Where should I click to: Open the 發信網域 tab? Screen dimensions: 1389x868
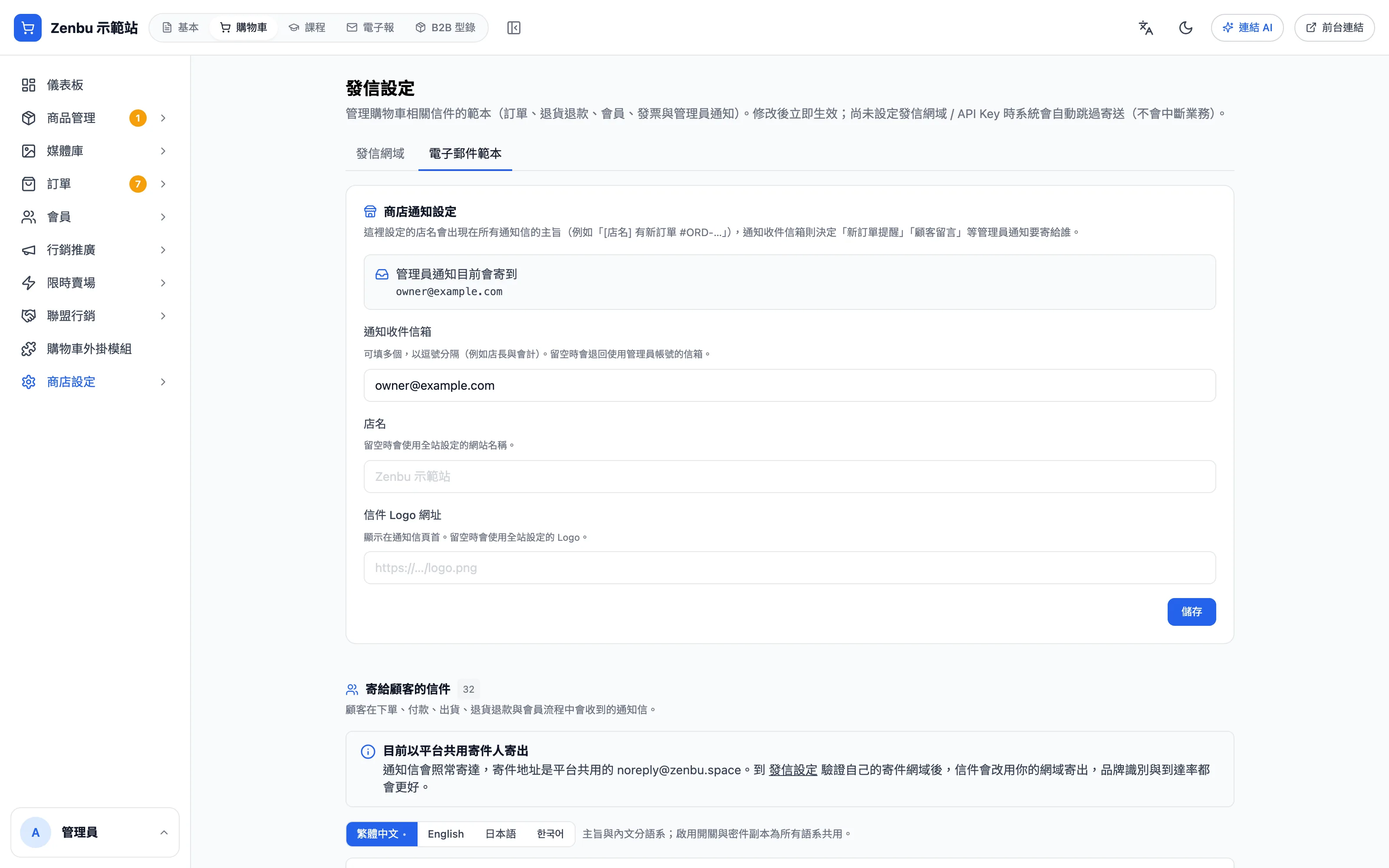(380, 153)
